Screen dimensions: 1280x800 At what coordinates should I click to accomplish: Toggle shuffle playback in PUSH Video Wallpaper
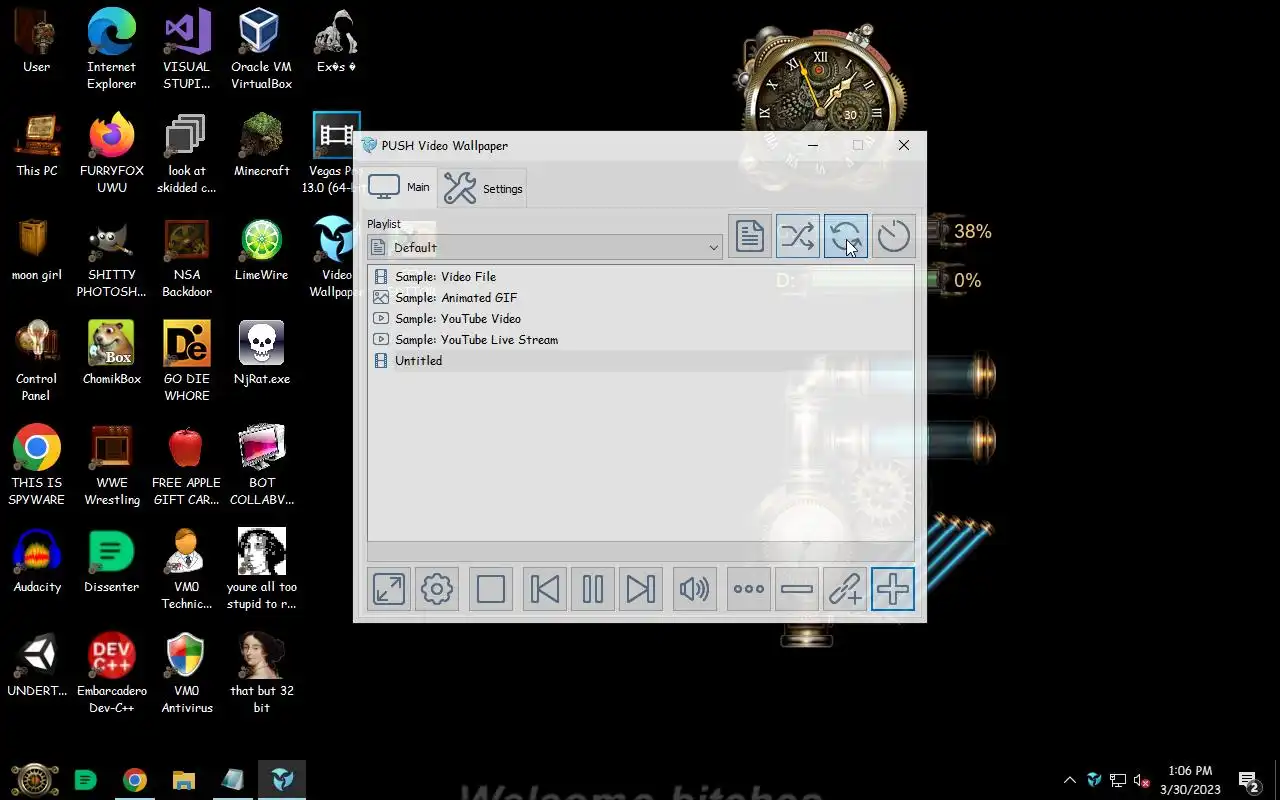(797, 237)
